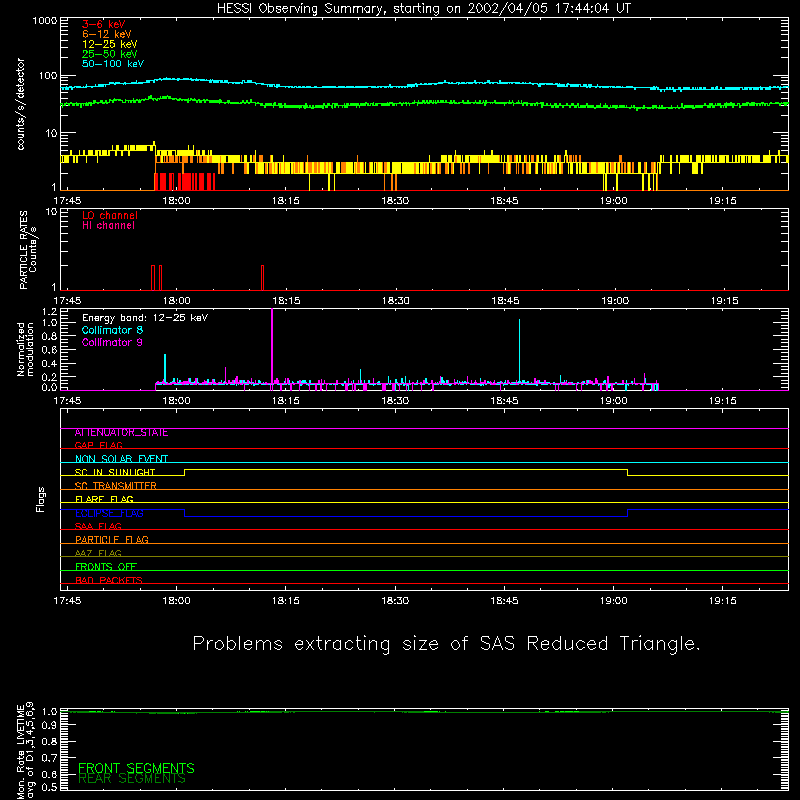
Task: Click the 'Energy band: 12-25 keV' label
Action: 145,318
